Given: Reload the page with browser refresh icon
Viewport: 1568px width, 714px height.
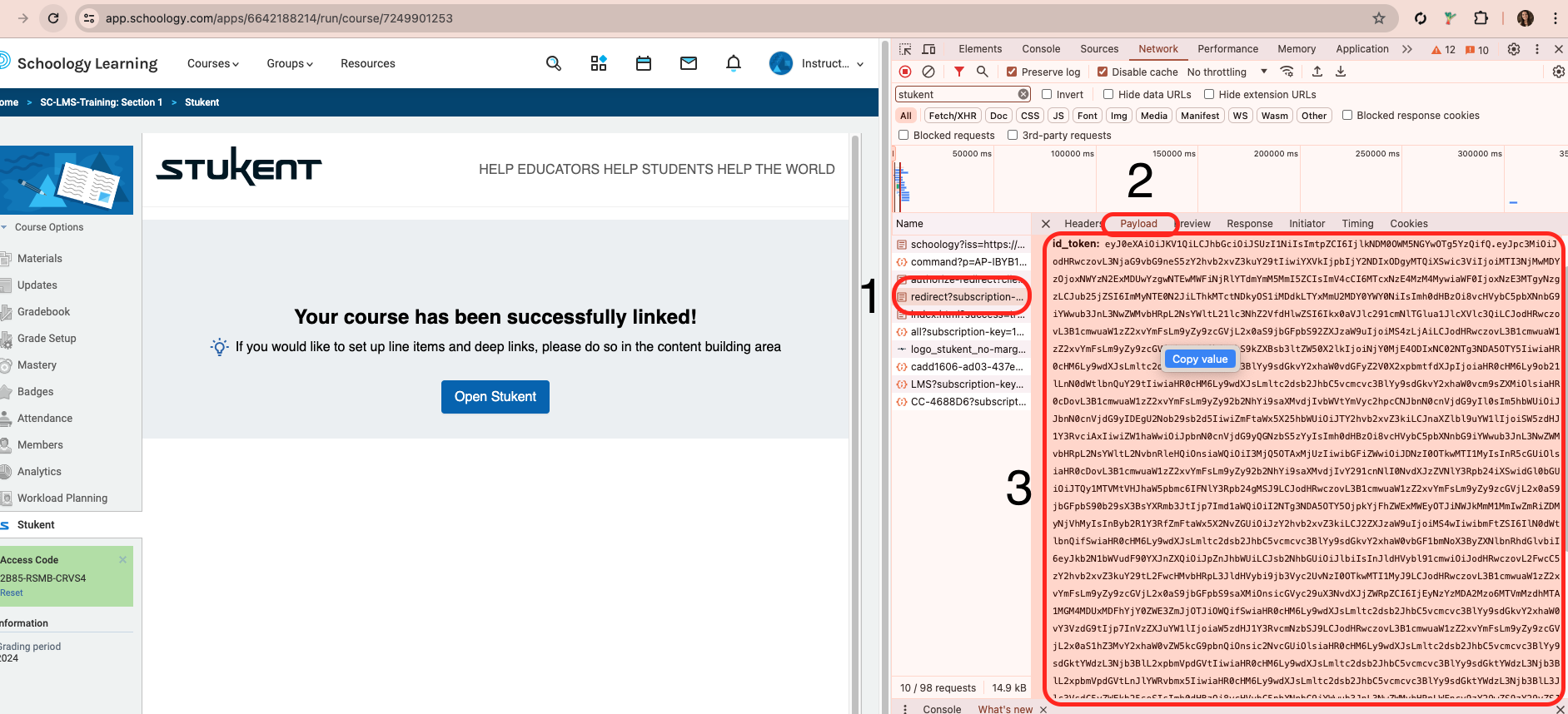Looking at the screenshot, I should coord(53,18).
